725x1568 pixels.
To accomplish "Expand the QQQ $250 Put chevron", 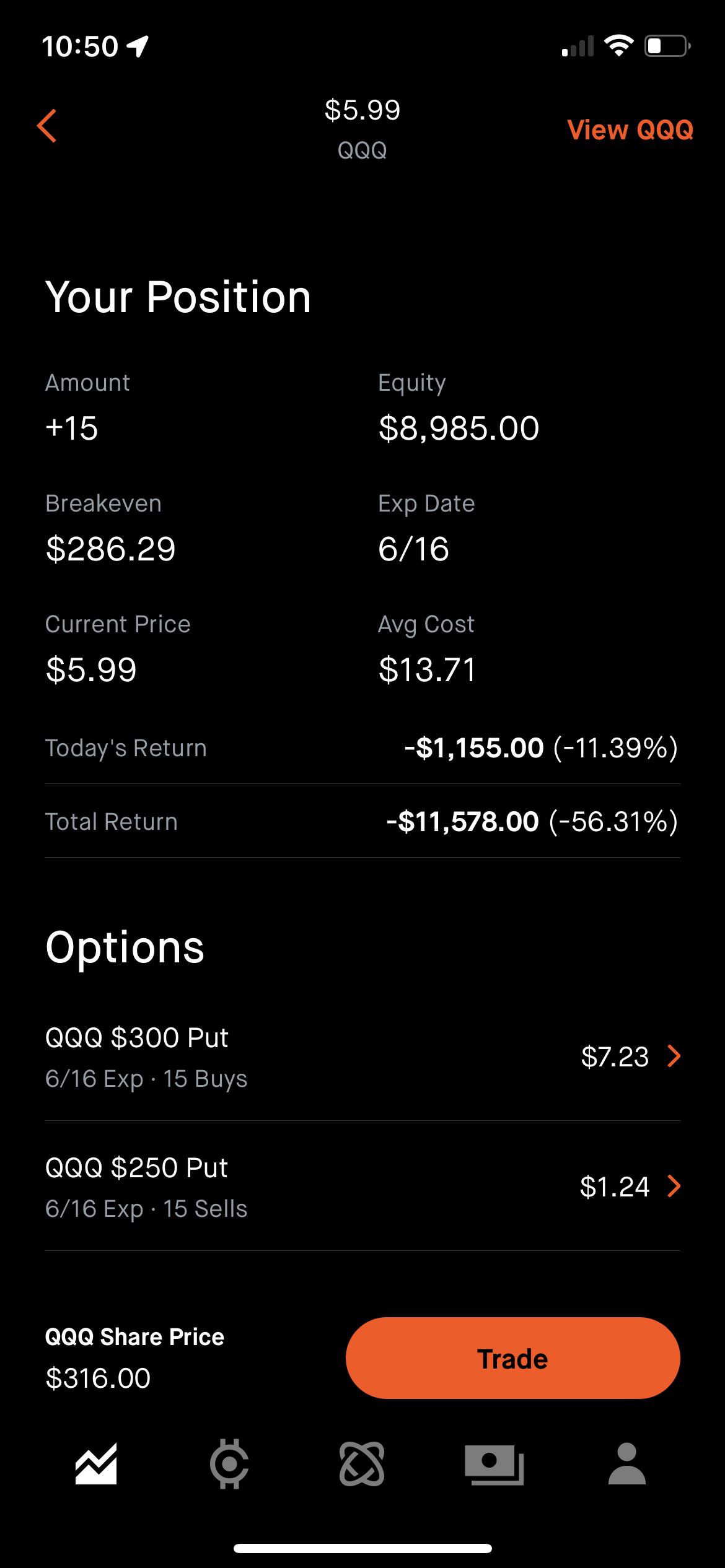I will pyautogui.click(x=674, y=1186).
